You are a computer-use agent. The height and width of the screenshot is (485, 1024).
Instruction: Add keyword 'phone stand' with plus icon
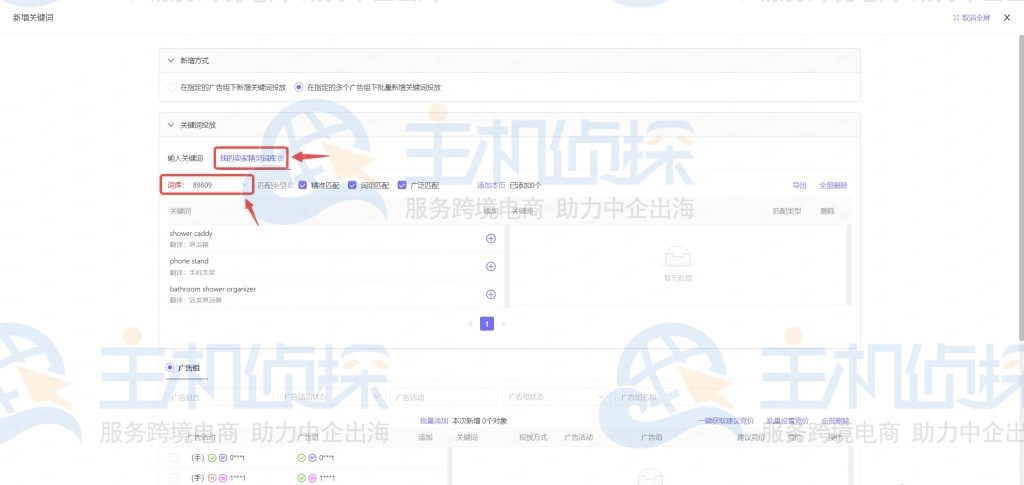coord(491,266)
